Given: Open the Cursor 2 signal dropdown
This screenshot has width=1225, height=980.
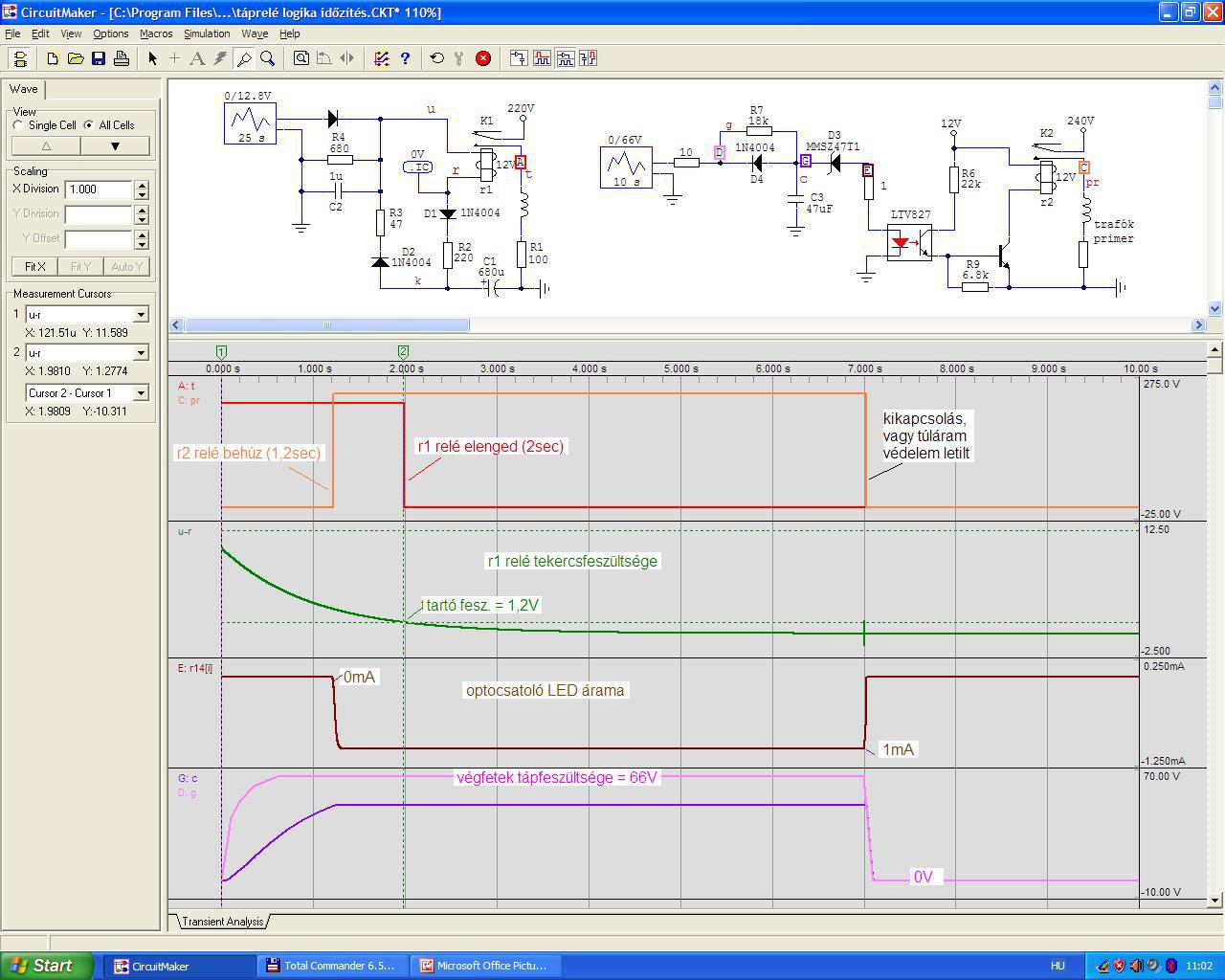Looking at the screenshot, I should tap(141, 353).
